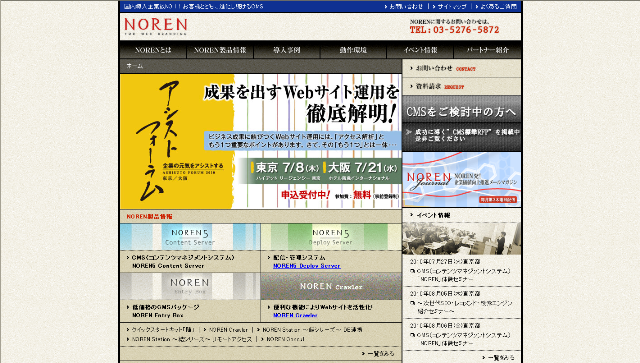640x363 pixels.
Task: Open the NOREN Journal banner
Action: [462, 179]
